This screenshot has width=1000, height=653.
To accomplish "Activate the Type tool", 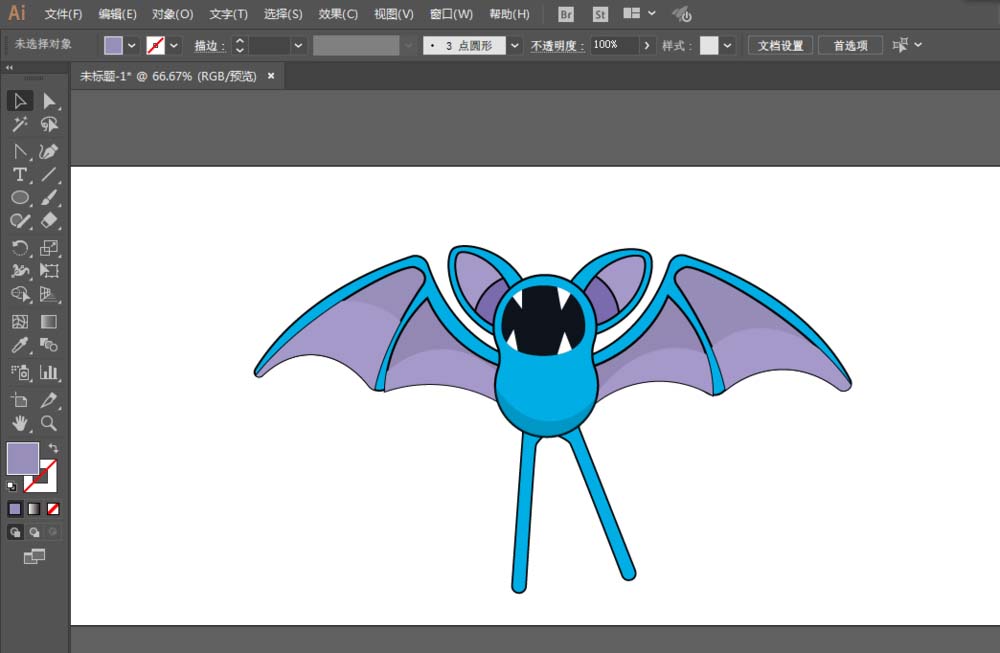I will coord(20,174).
